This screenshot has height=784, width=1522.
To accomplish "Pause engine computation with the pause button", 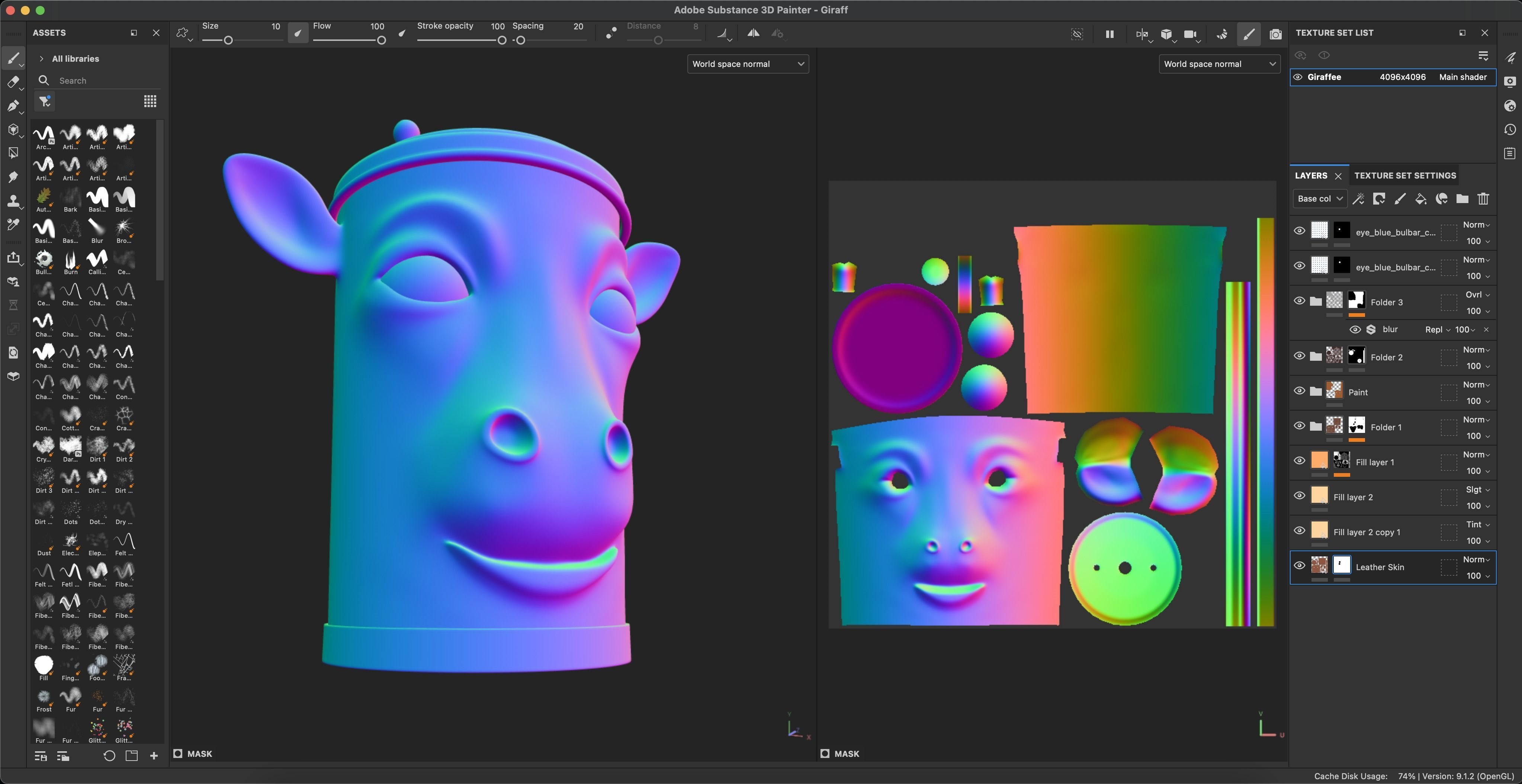I will coord(1110,34).
